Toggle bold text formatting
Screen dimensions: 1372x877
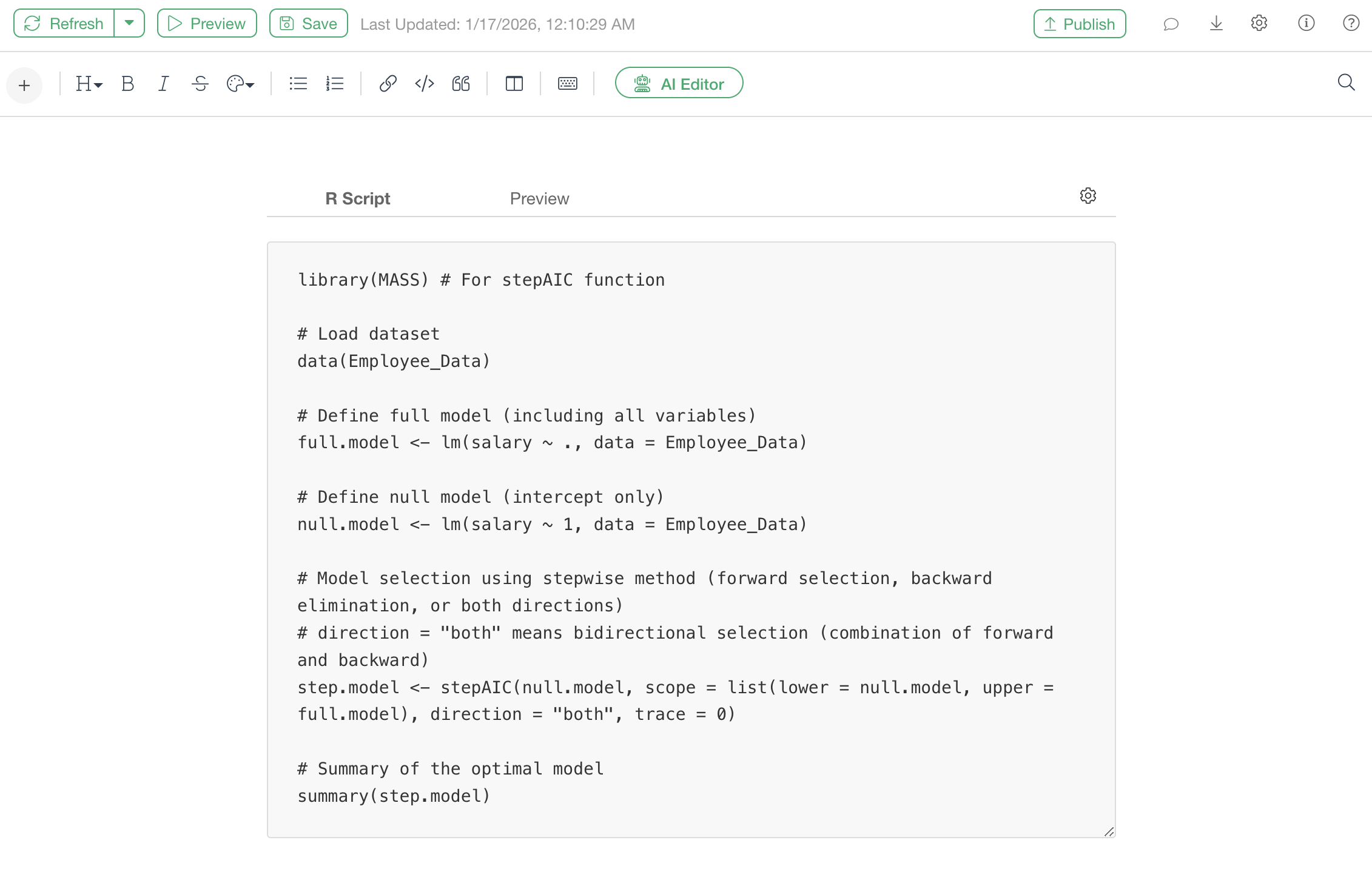(x=127, y=84)
